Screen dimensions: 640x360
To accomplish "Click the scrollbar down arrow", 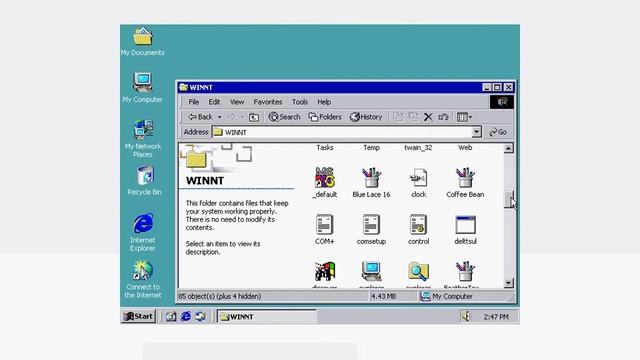I will click(x=508, y=282).
